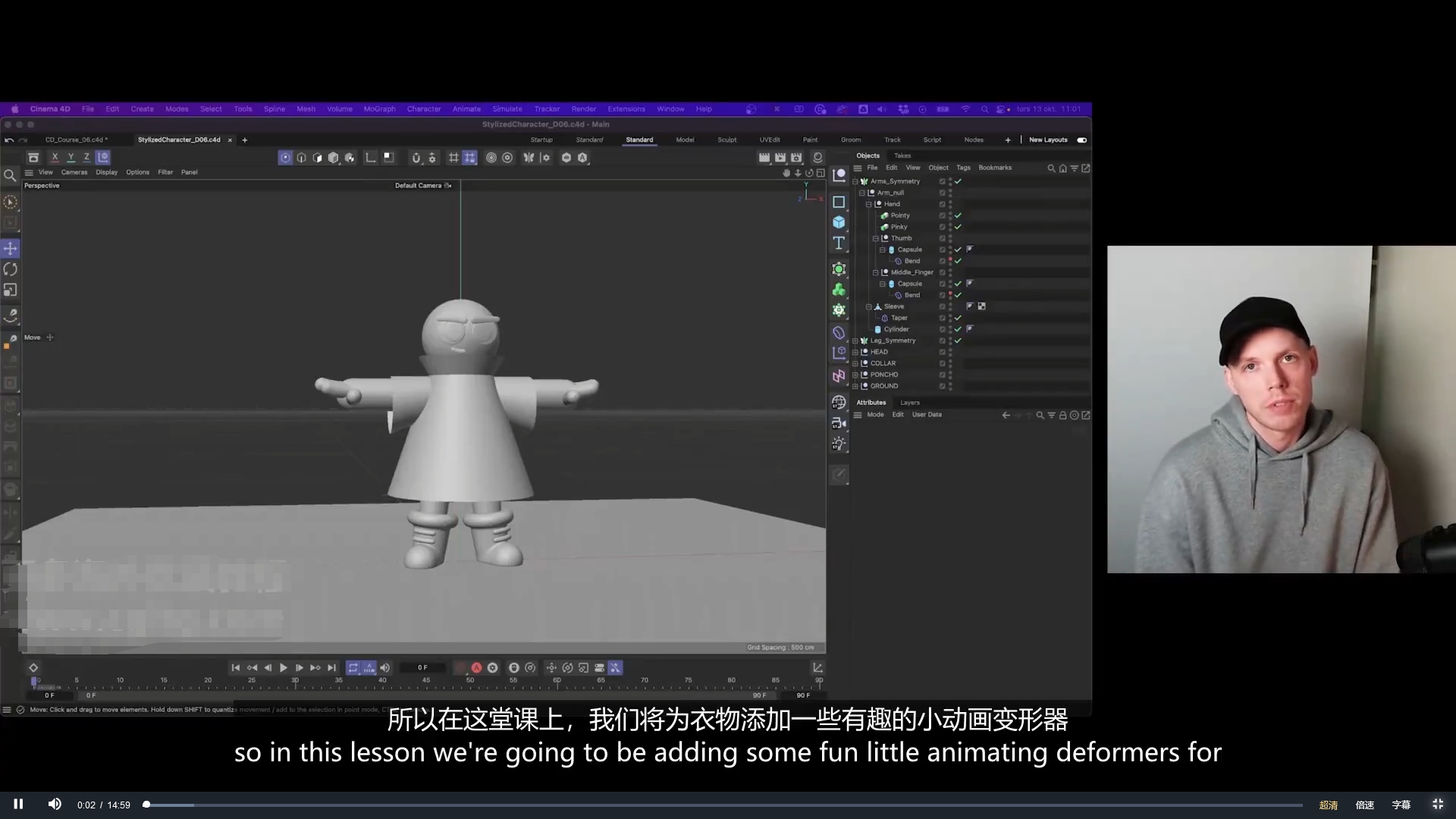This screenshot has height=819, width=1456.
Task: Click the Text spline tool icon
Action: (839, 243)
